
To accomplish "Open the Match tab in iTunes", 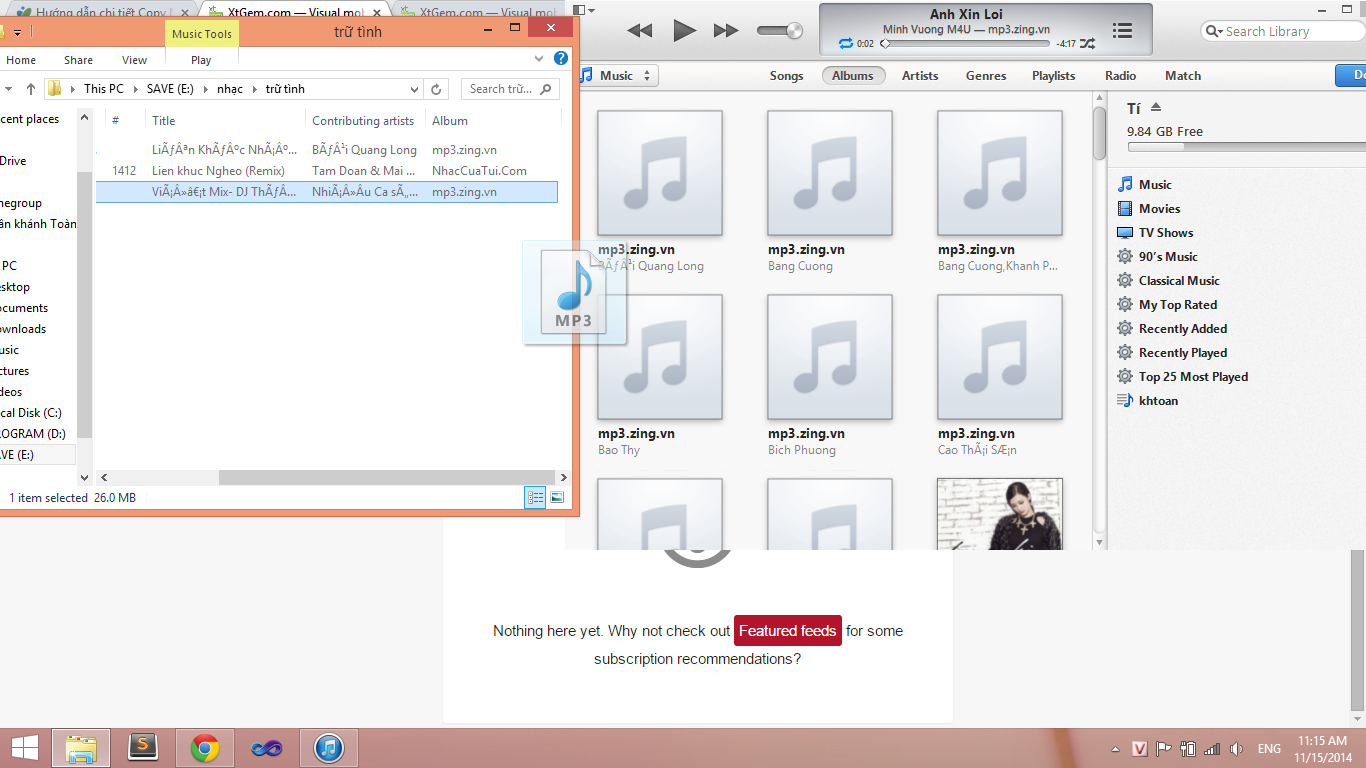I will click(x=1183, y=76).
